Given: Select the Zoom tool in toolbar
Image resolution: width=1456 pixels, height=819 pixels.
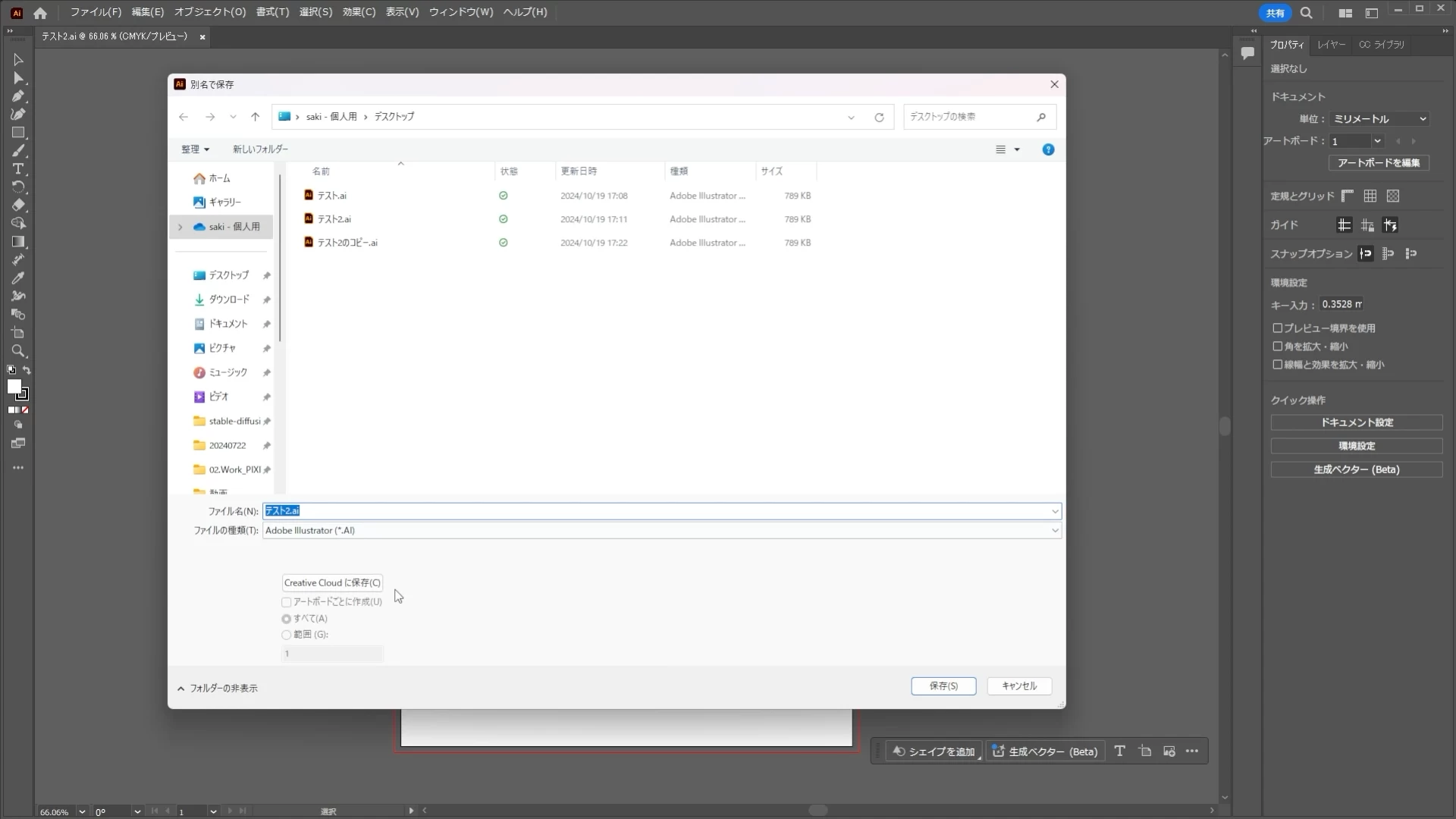Looking at the screenshot, I should pyautogui.click(x=18, y=351).
